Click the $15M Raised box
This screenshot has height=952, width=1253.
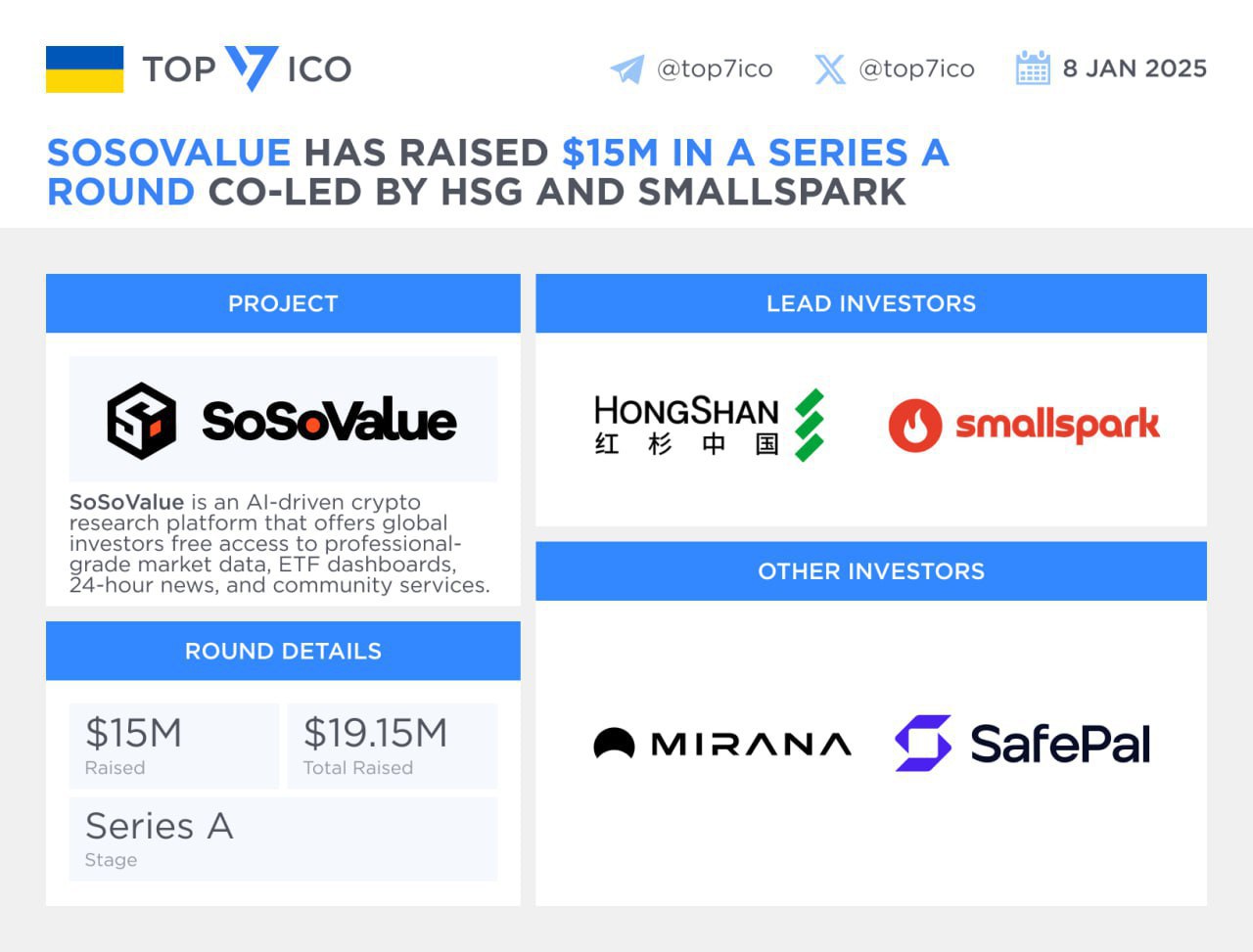pyautogui.click(x=173, y=746)
